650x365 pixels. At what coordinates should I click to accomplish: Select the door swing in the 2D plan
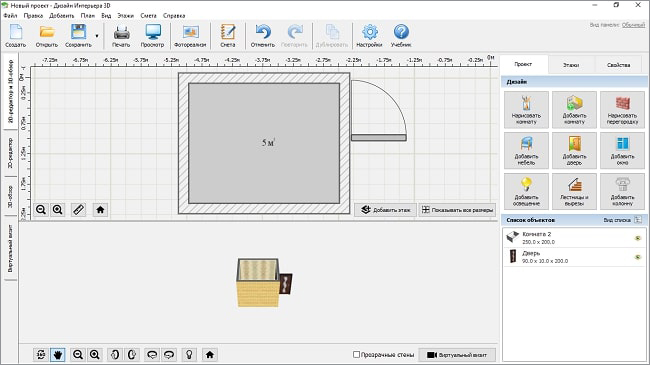[378, 110]
